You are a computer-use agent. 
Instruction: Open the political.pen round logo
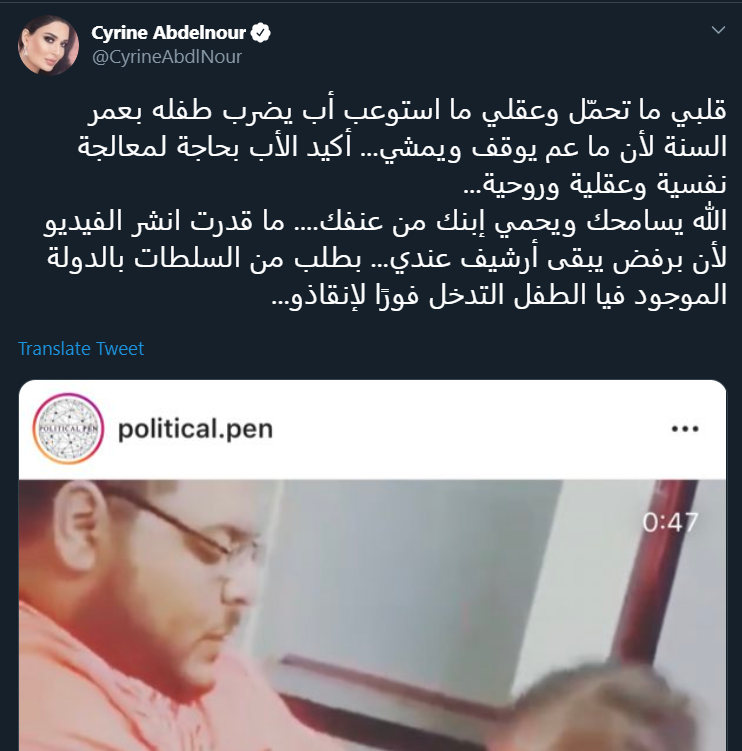(x=68, y=429)
